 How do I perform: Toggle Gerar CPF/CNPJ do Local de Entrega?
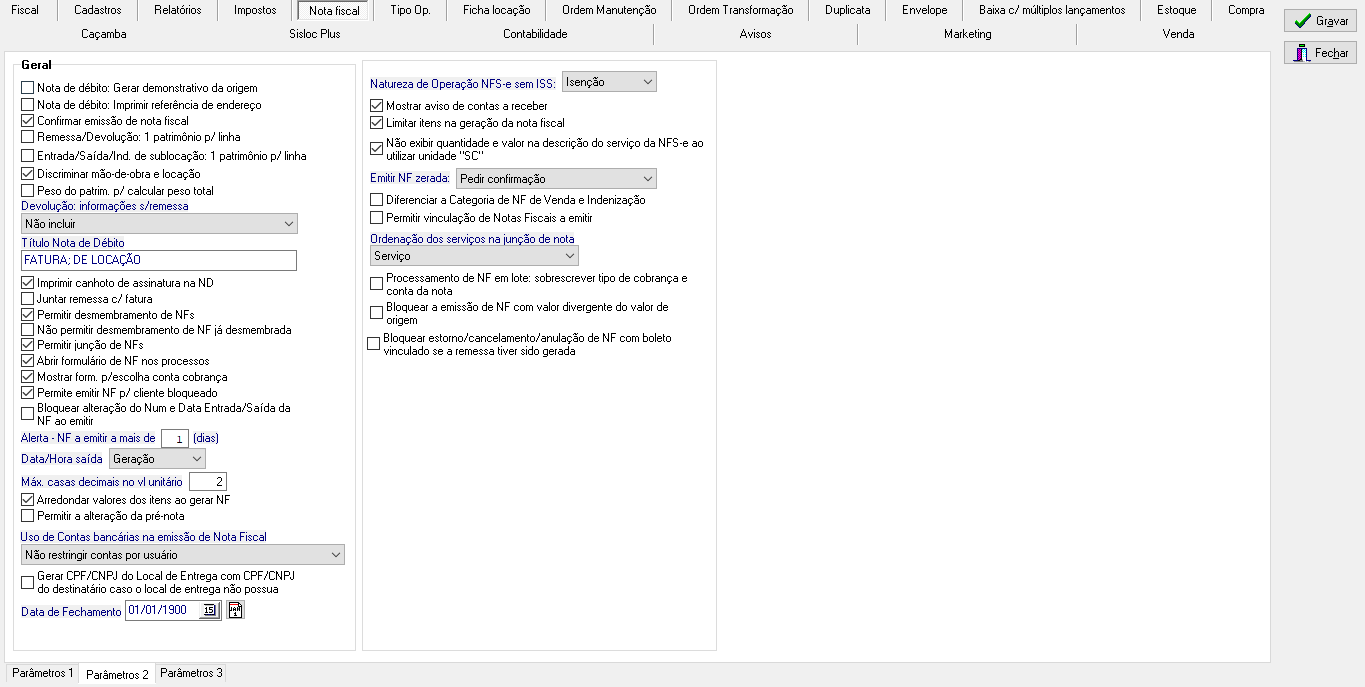(x=28, y=583)
